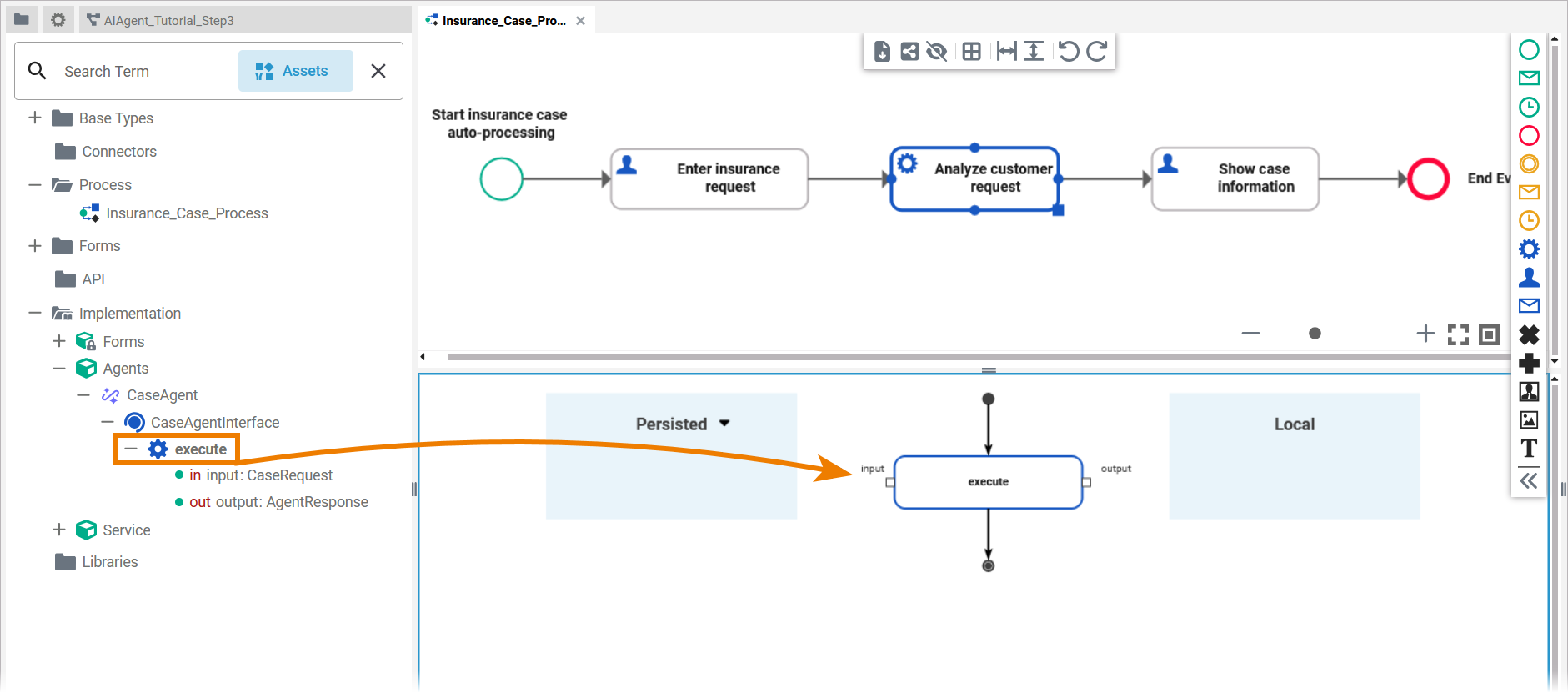Image resolution: width=1568 pixels, height=693 pixels.
Task: Select the execute operation in the tree
Action: click(187, 449)
